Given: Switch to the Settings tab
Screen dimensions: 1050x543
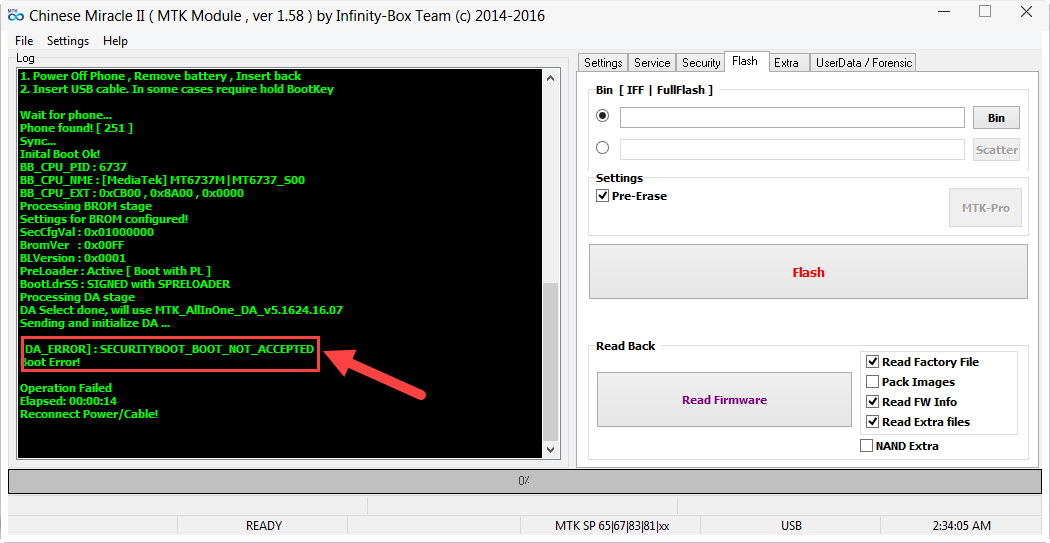Looking at the screenshot, I should coord(603,63).
